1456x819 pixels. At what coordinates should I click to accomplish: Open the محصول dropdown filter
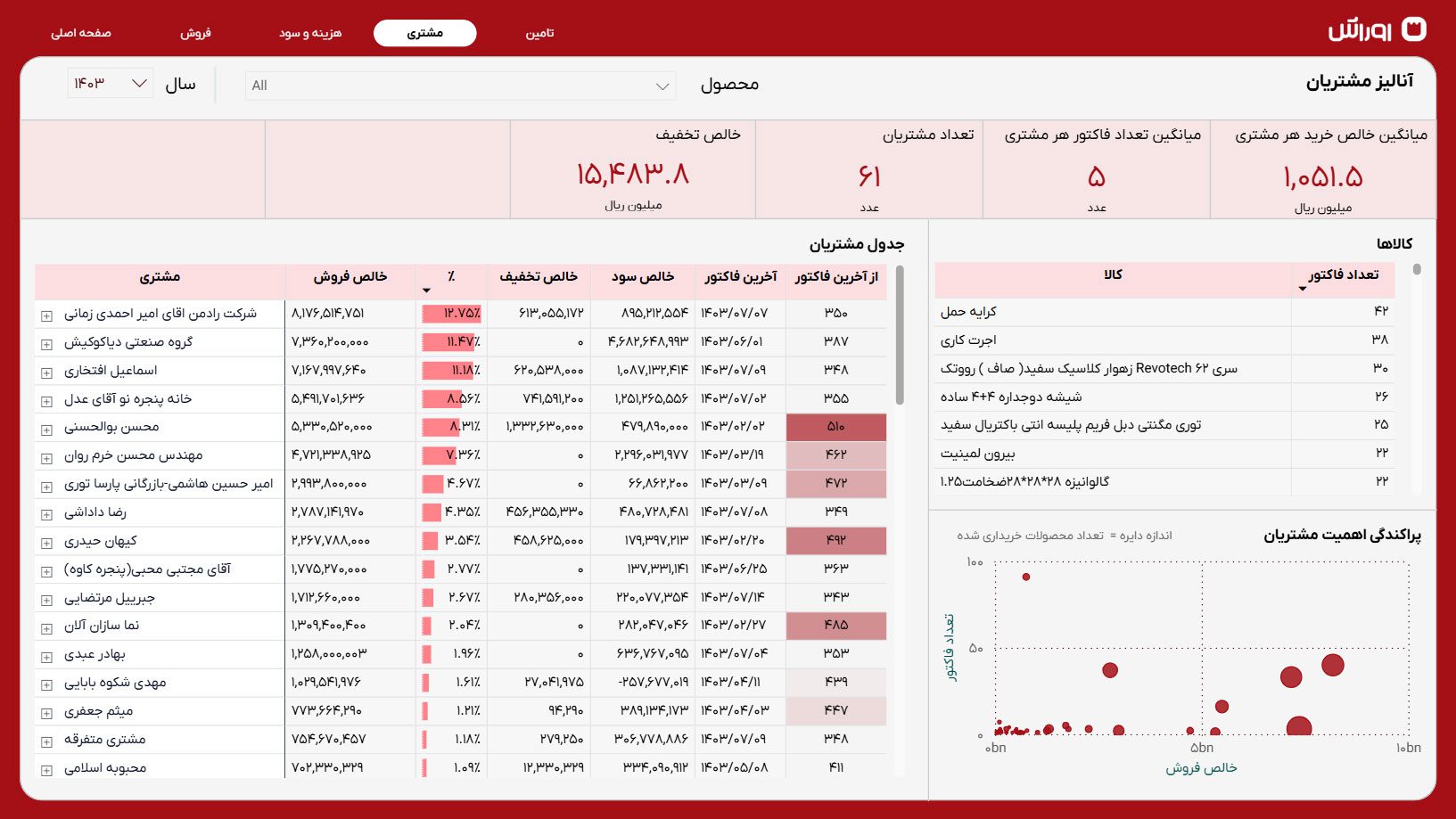pyautogui.click(x=460, y=86)
